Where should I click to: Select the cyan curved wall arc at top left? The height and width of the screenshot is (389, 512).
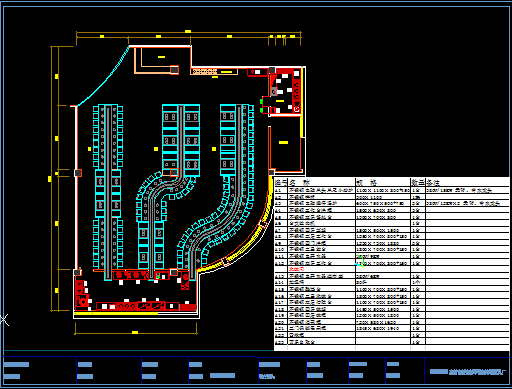click(103, 76)
